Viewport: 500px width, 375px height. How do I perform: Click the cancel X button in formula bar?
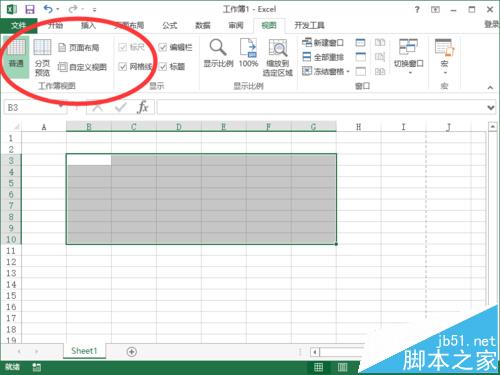97,107
